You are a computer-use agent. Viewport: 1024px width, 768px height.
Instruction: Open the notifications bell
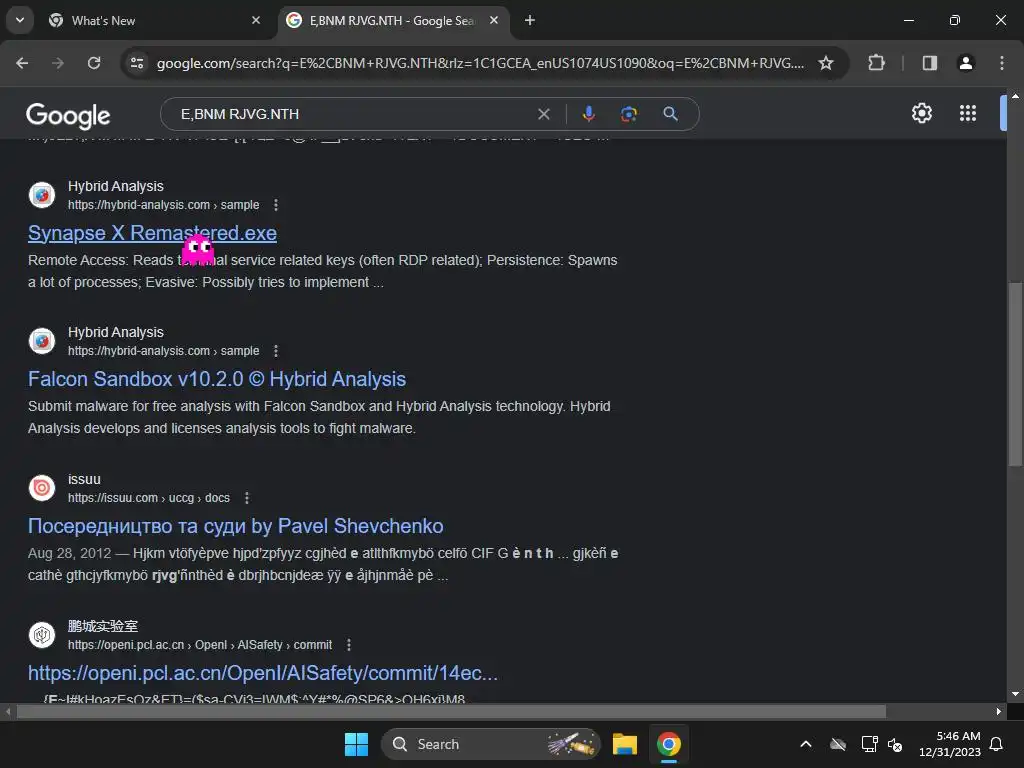[x=997, y=744]
